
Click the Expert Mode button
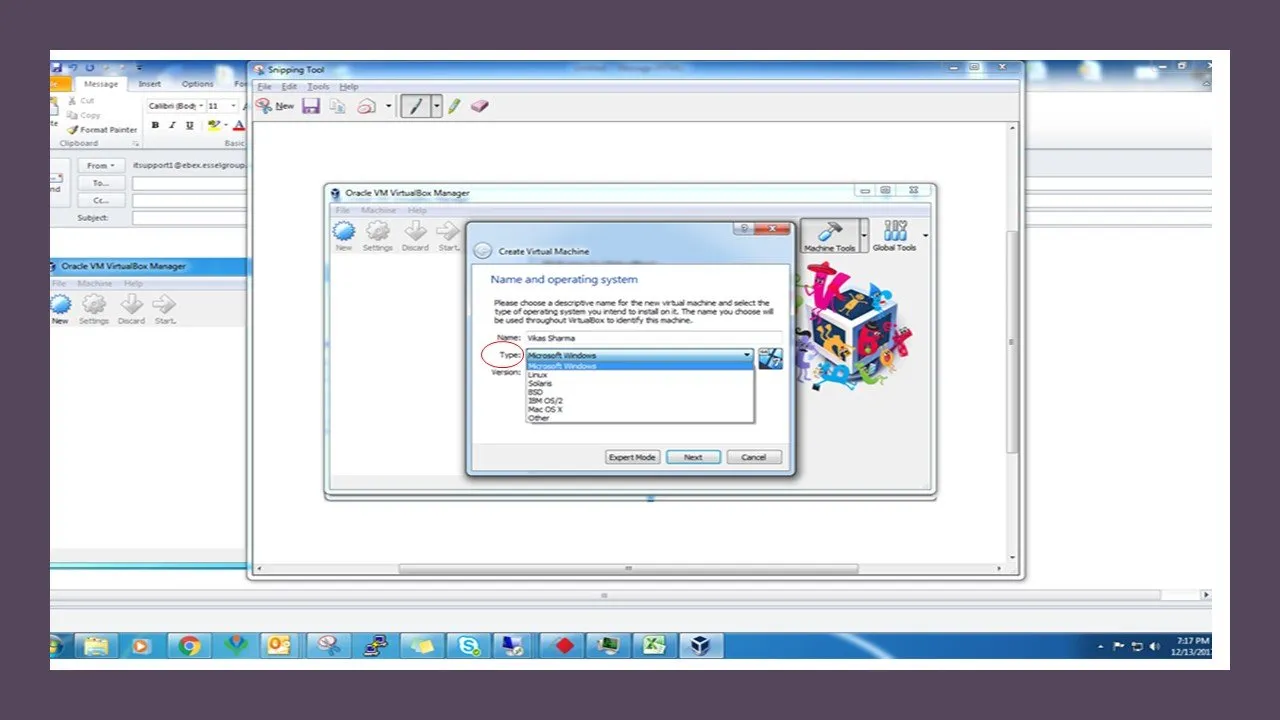click(x=632, y=457)
